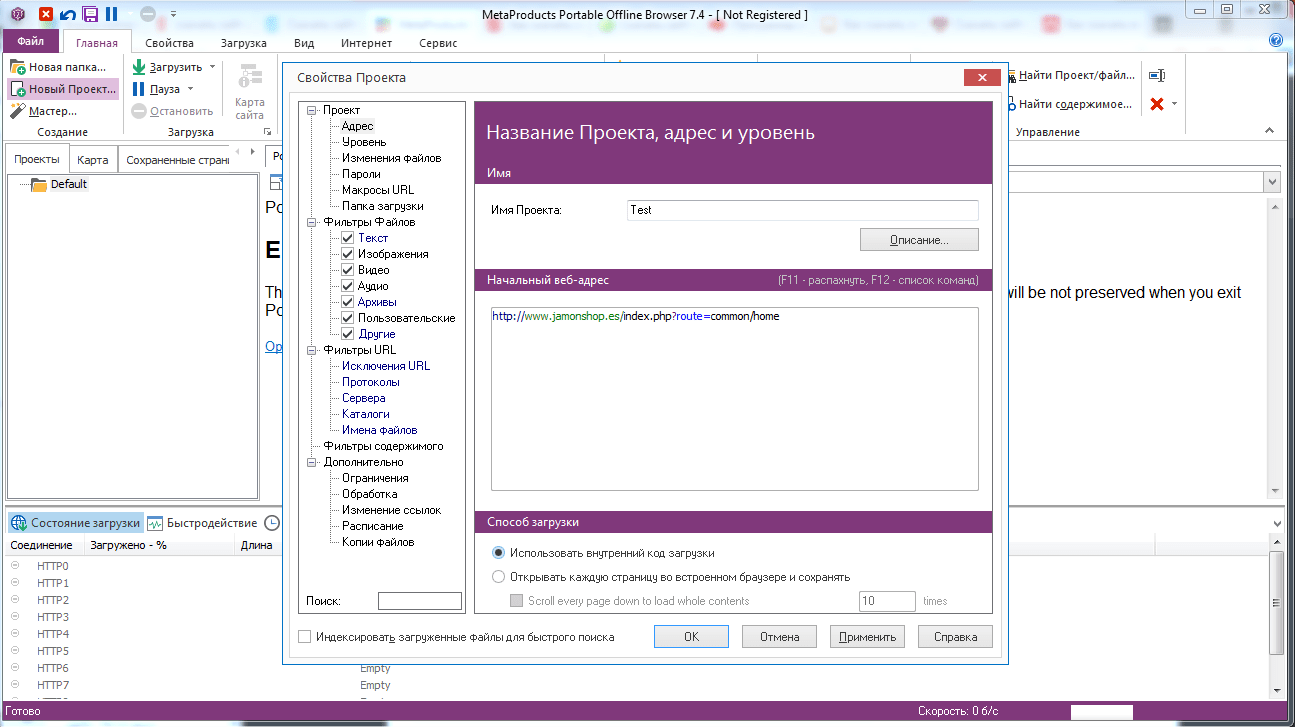Open the Загрузить dropdown arrow
The height and width of the screenshot is (727, 1295).
click(213, 67)
